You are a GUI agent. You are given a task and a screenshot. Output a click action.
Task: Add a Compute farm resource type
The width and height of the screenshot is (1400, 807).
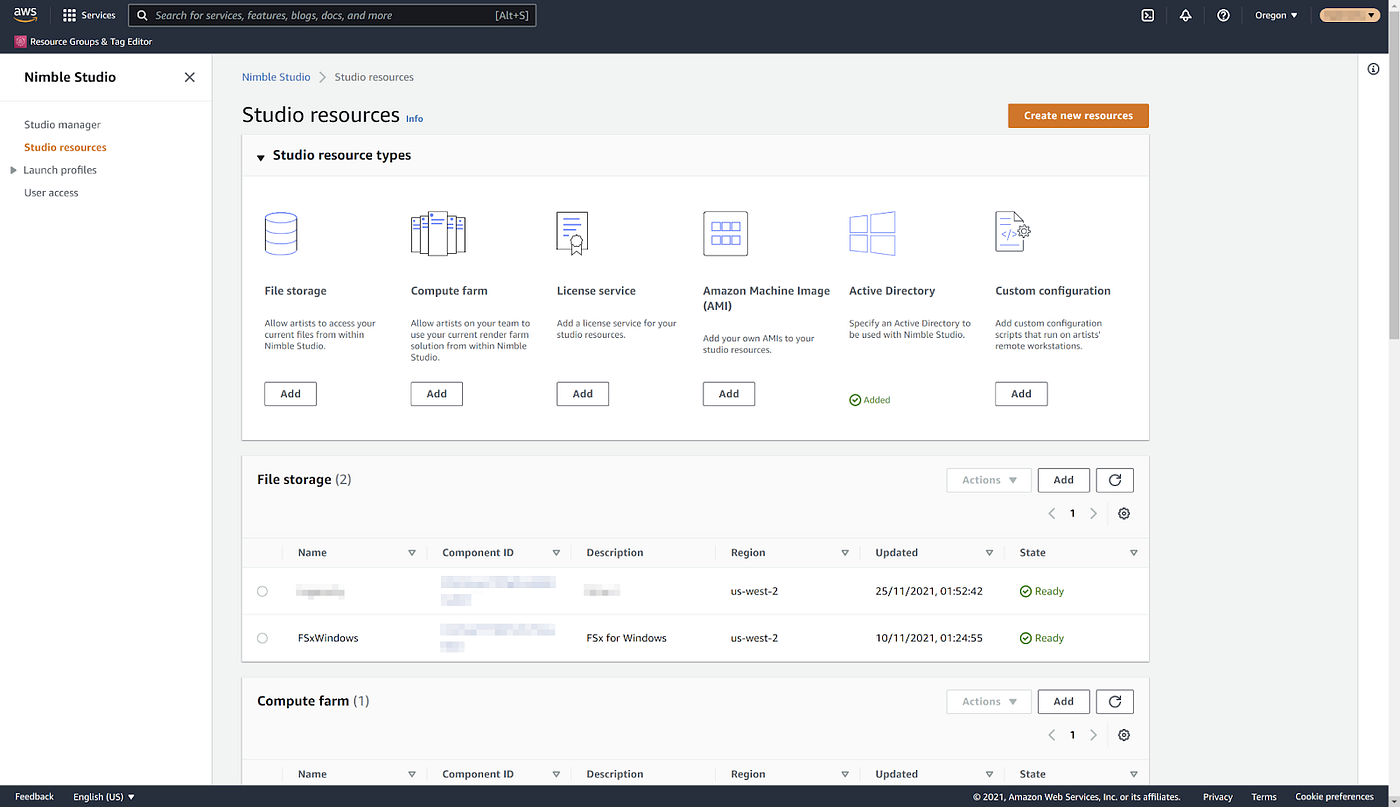pos(436,394)
